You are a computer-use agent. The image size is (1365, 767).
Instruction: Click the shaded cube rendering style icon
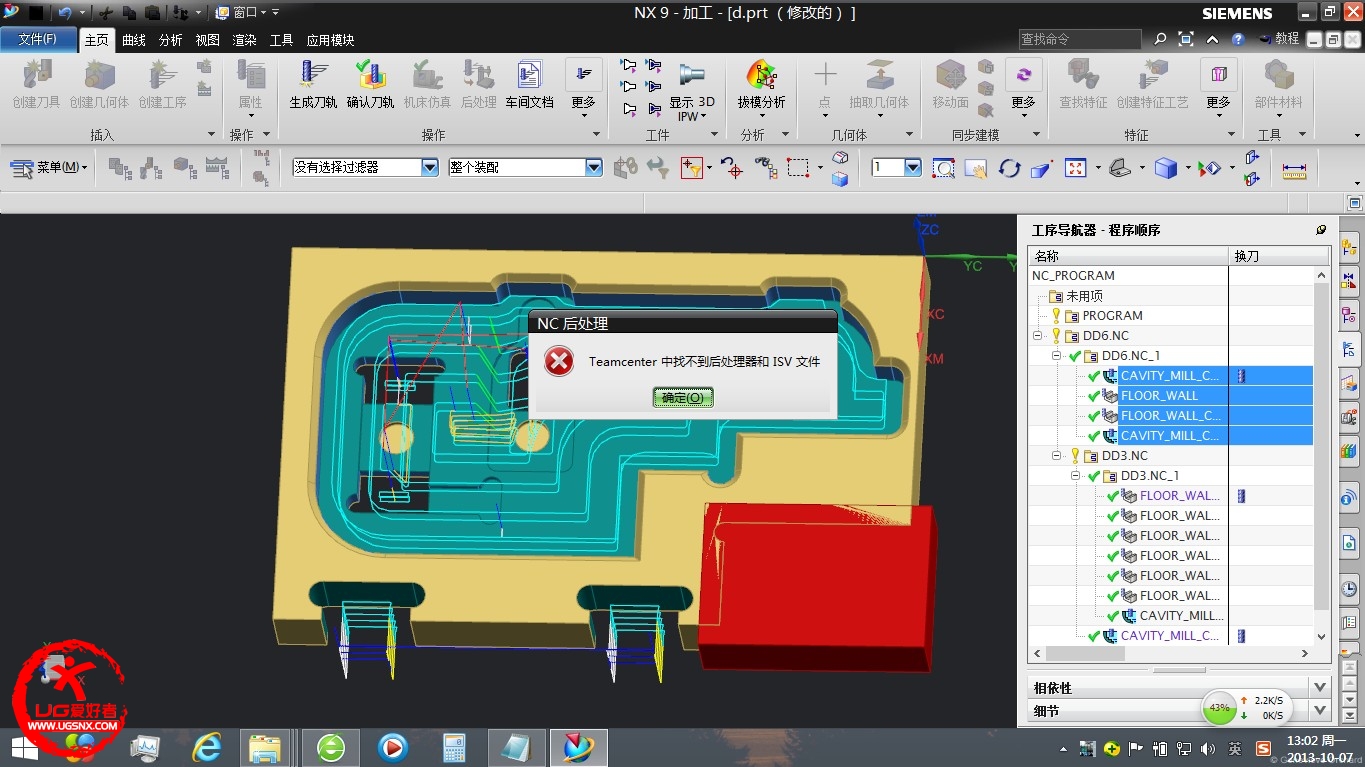coord(1165,168)
